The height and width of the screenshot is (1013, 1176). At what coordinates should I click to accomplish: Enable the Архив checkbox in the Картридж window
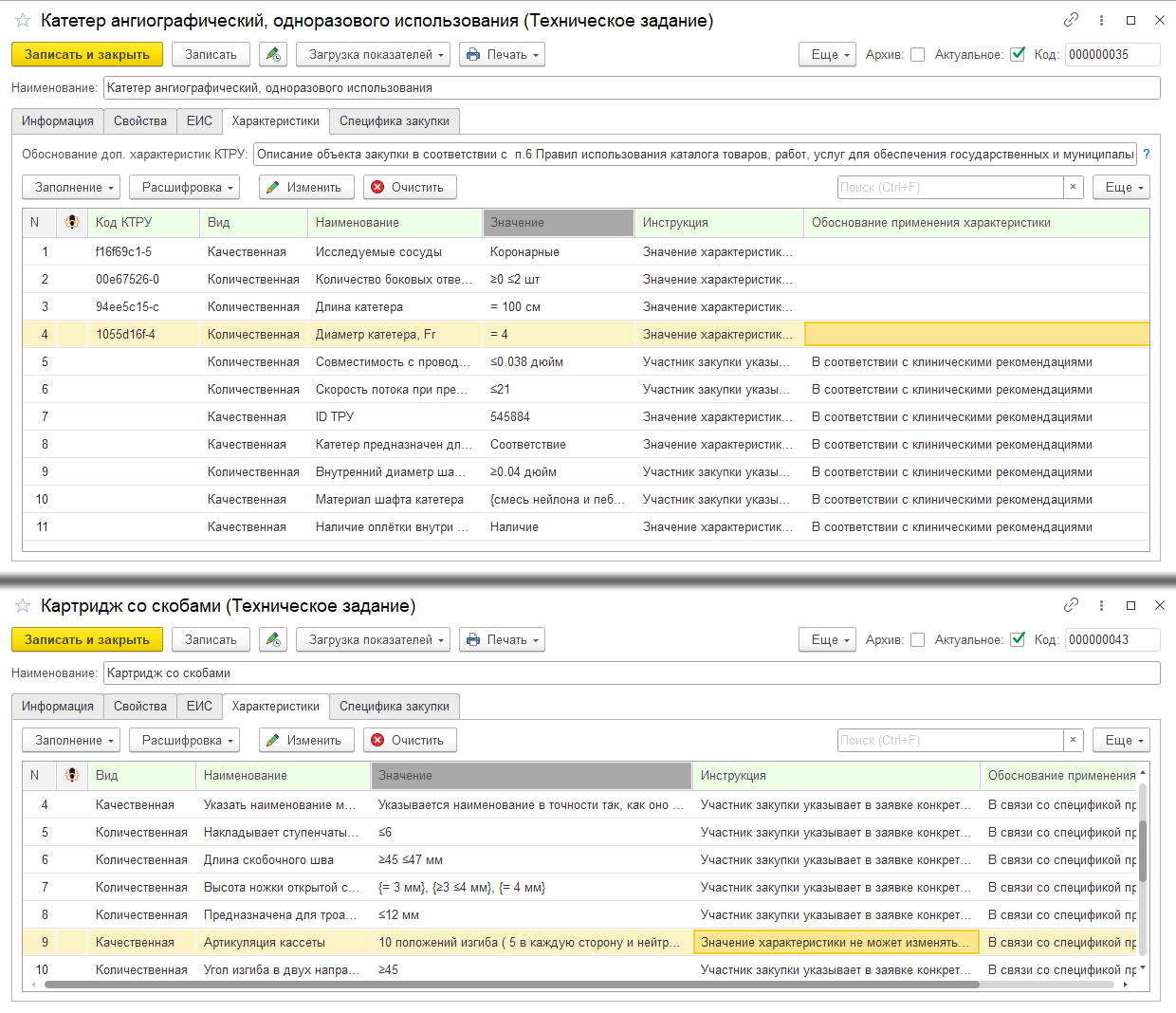[917, 640]
